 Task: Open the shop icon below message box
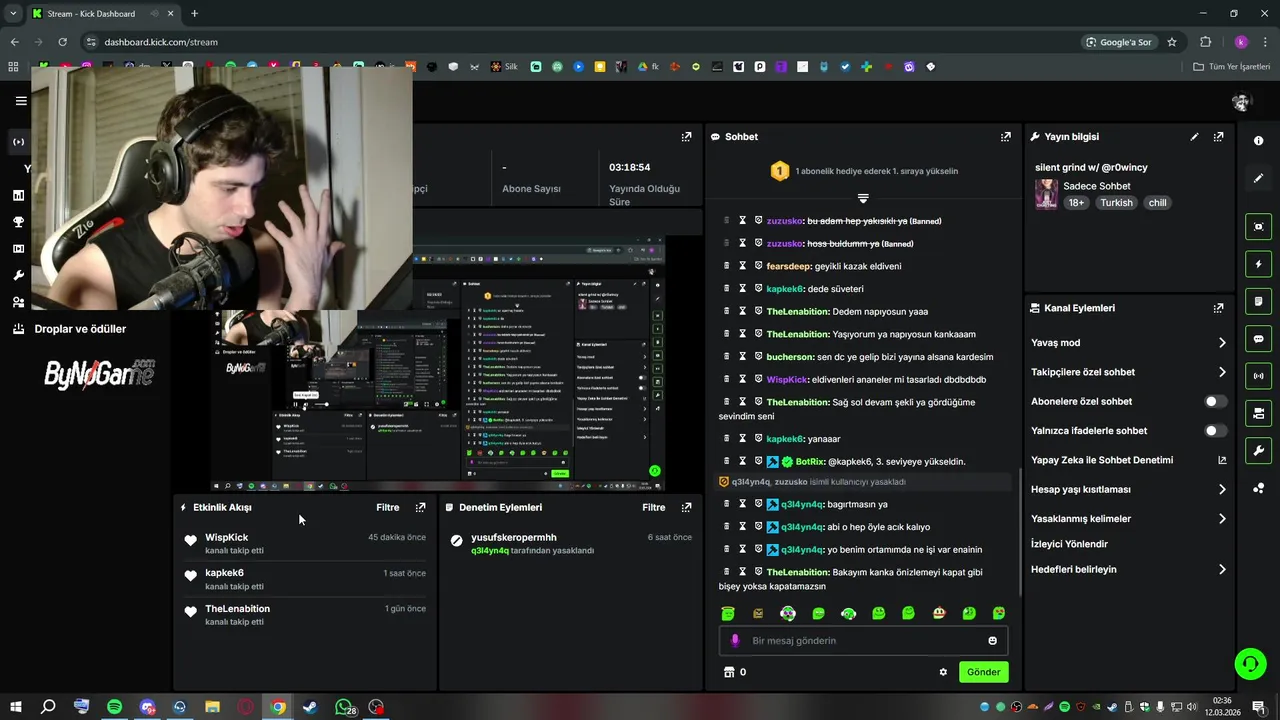[x=729, y=672]
